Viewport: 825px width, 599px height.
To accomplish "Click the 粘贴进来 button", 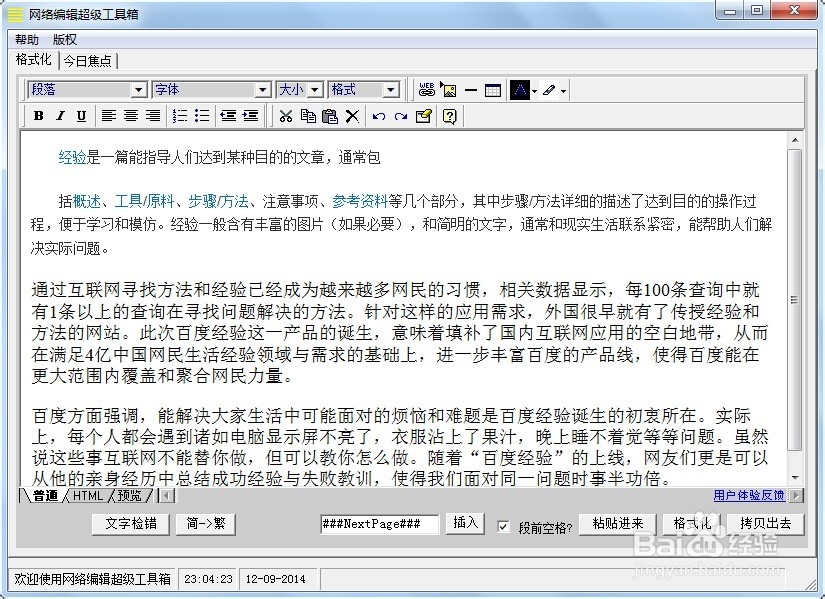I will point(618,524).
